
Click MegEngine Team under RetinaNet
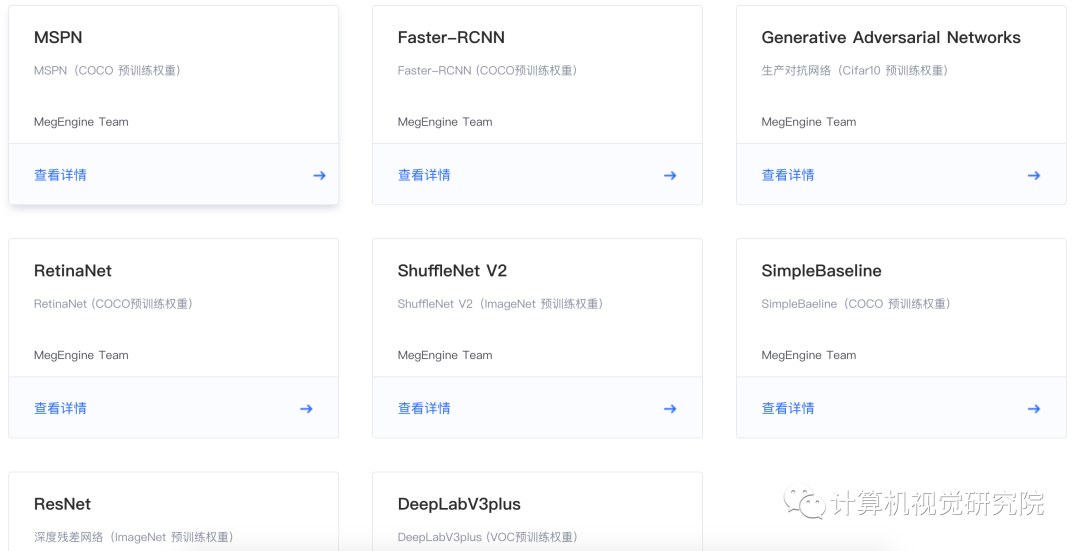pos(81,355)
